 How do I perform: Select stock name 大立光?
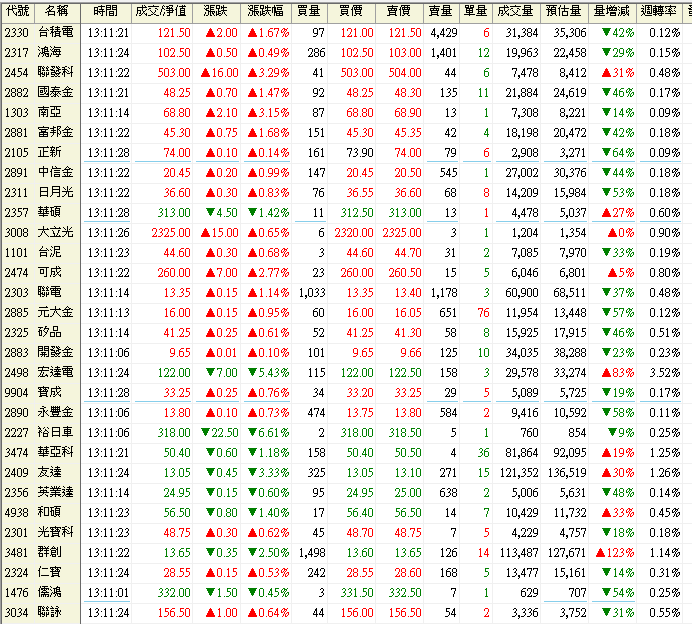point(56,232)
